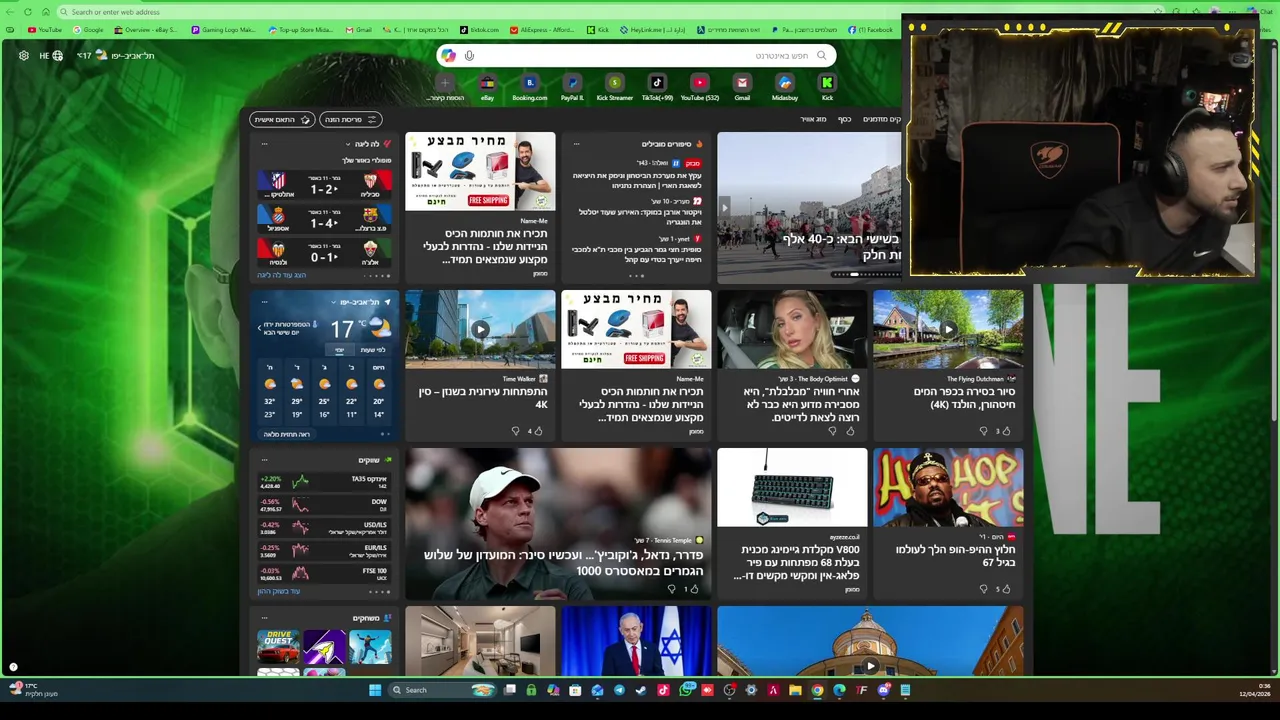Screen dimensions: 1280x720
Task: Dislike the Time Walker video card
Action: (516, 431)
